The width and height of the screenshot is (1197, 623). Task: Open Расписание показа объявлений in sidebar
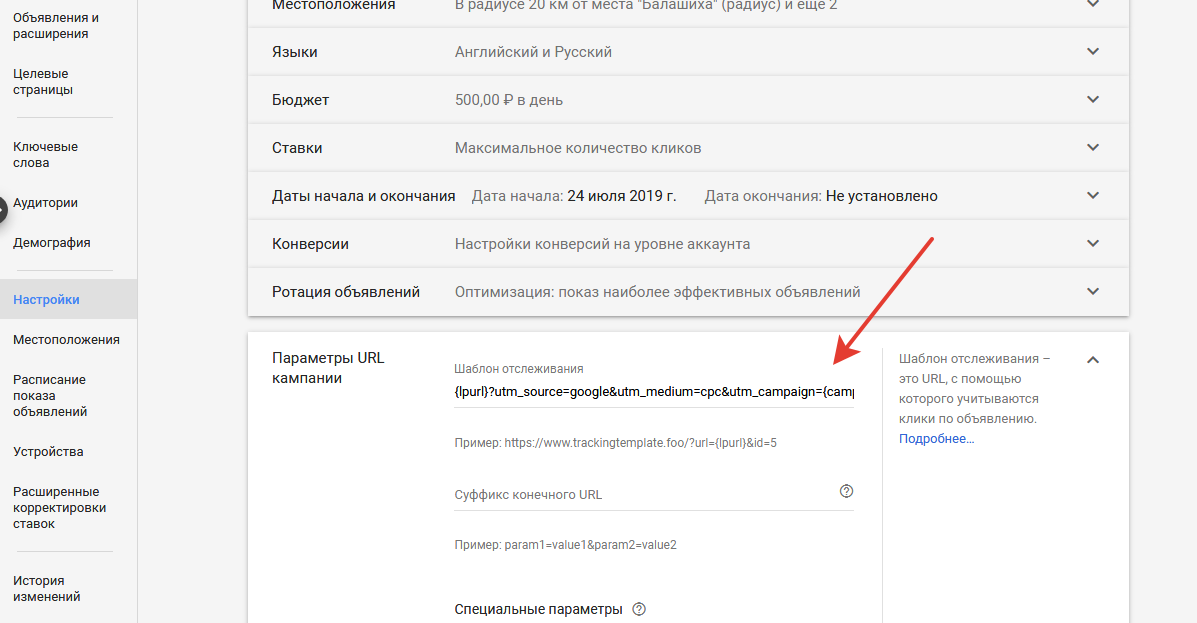50,395
